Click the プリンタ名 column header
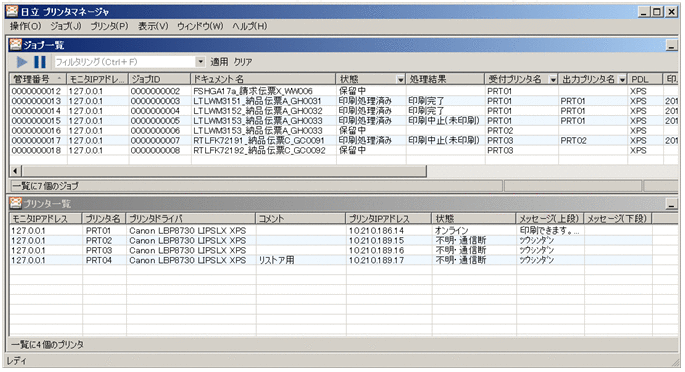This screenshot has height=372, width=685. [104, 218]
